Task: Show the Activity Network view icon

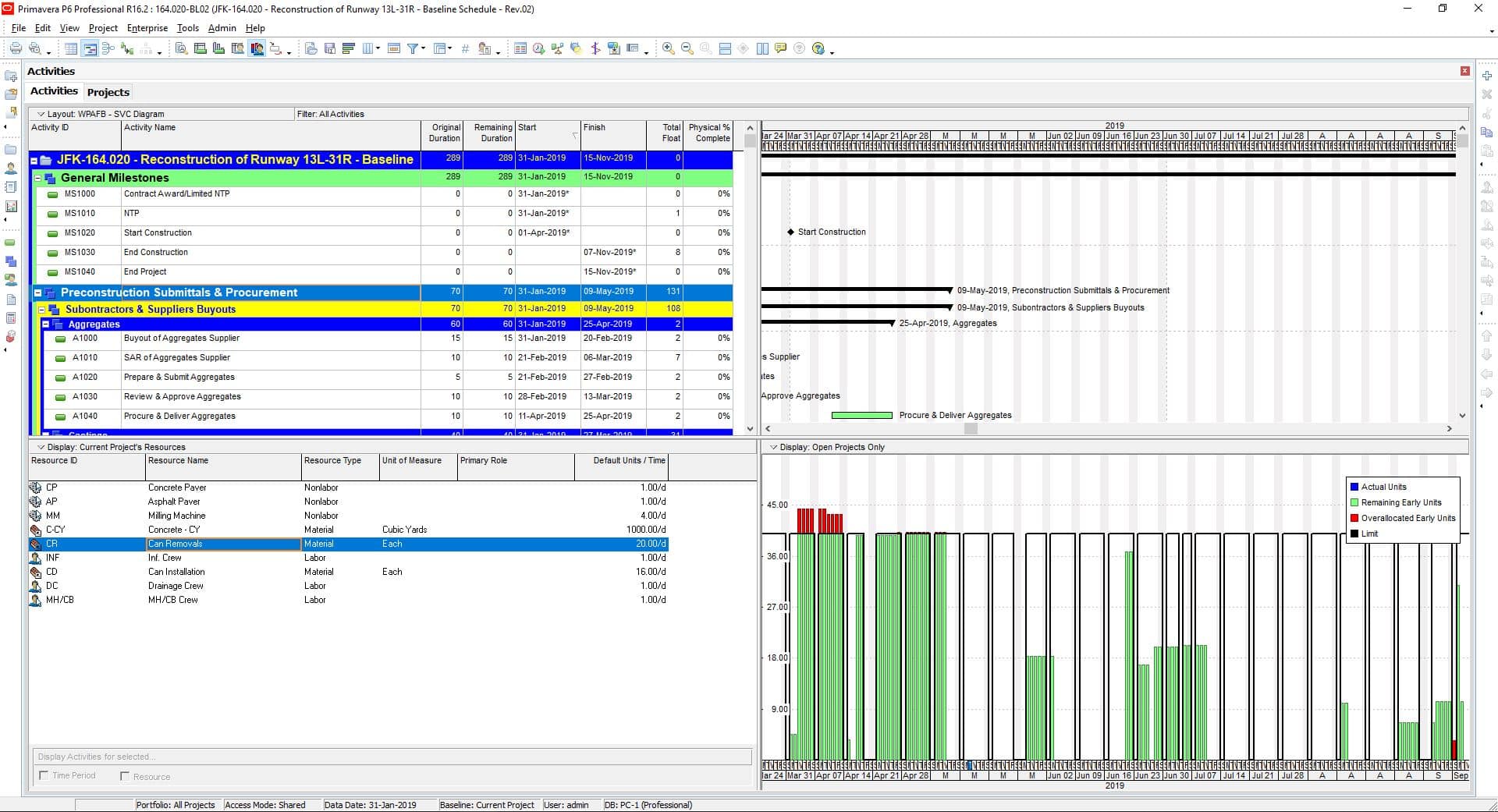Action: (x=108, y=48)
